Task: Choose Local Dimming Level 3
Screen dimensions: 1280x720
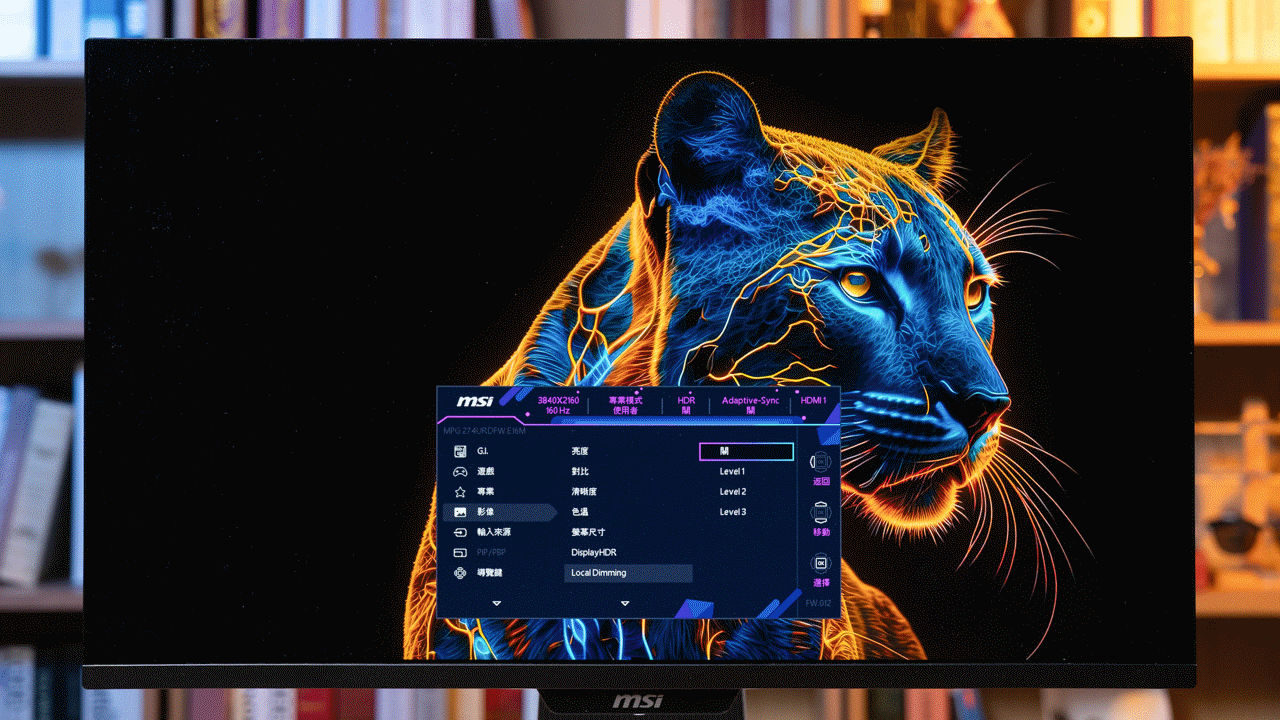Action: coord(732,512)
